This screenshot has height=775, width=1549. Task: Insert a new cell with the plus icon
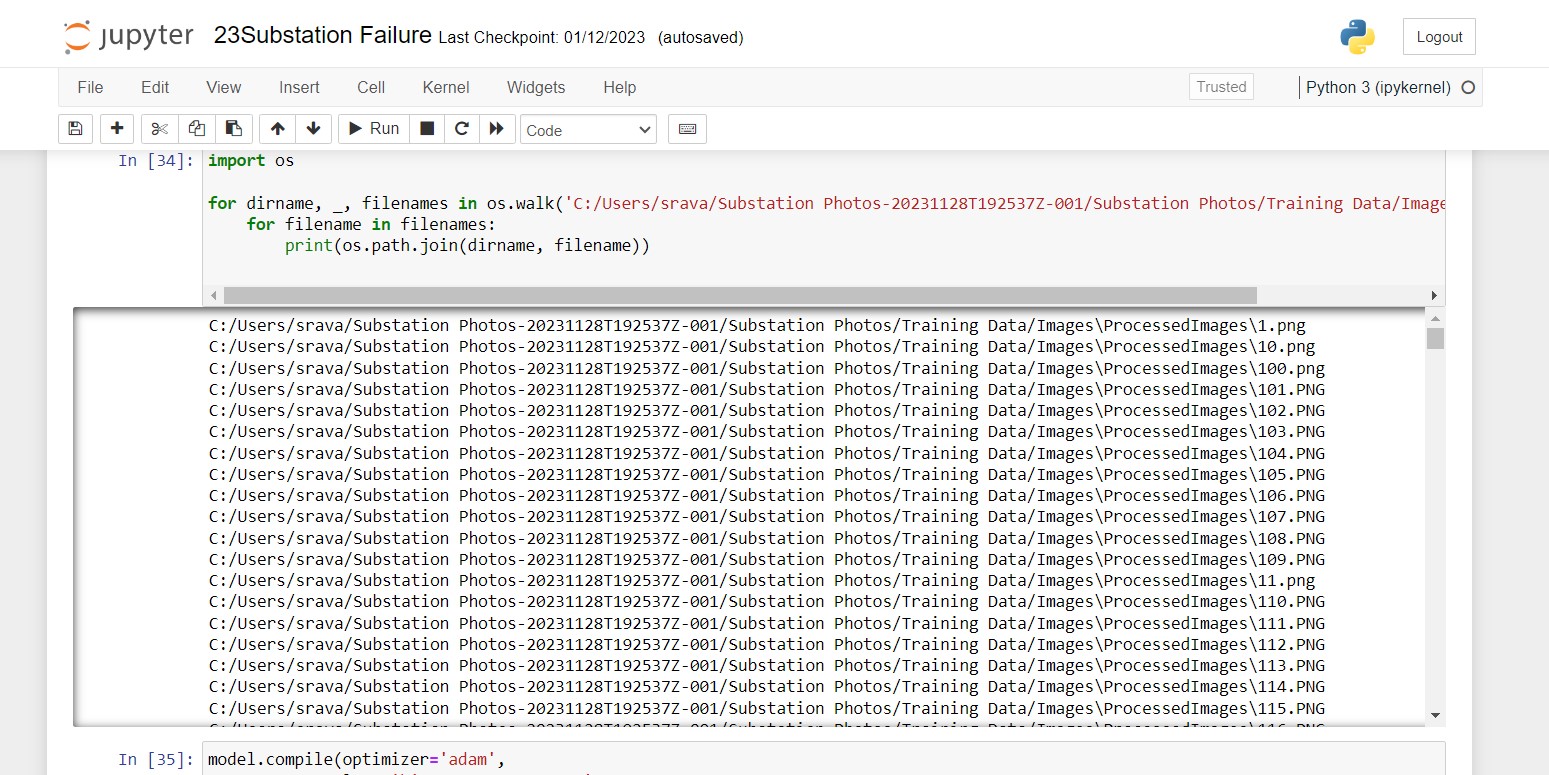pos(116,128)
